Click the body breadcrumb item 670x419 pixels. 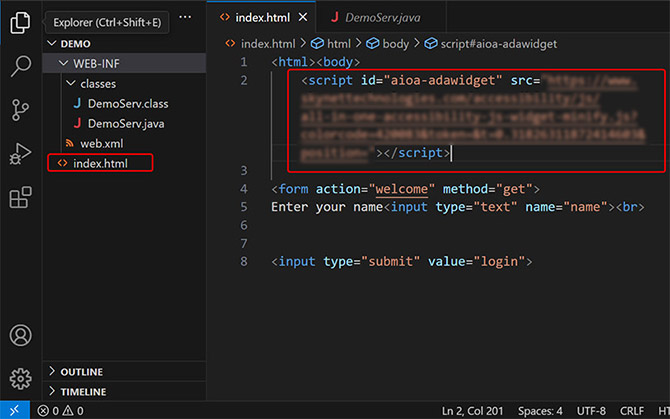click(395, 44)
